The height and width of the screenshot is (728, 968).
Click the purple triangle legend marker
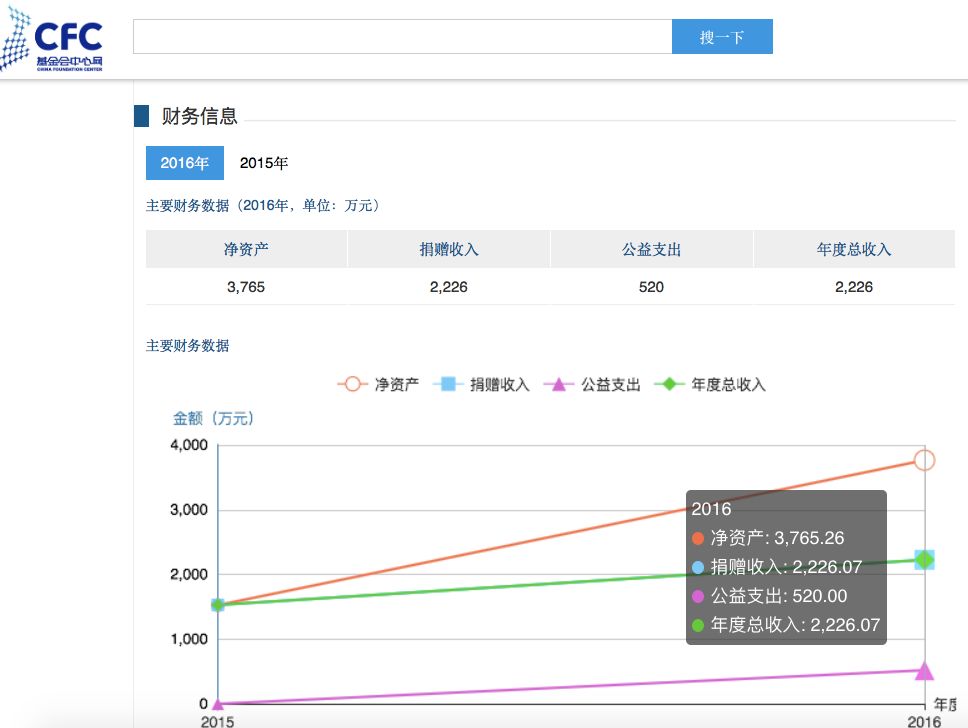[559, 385]
